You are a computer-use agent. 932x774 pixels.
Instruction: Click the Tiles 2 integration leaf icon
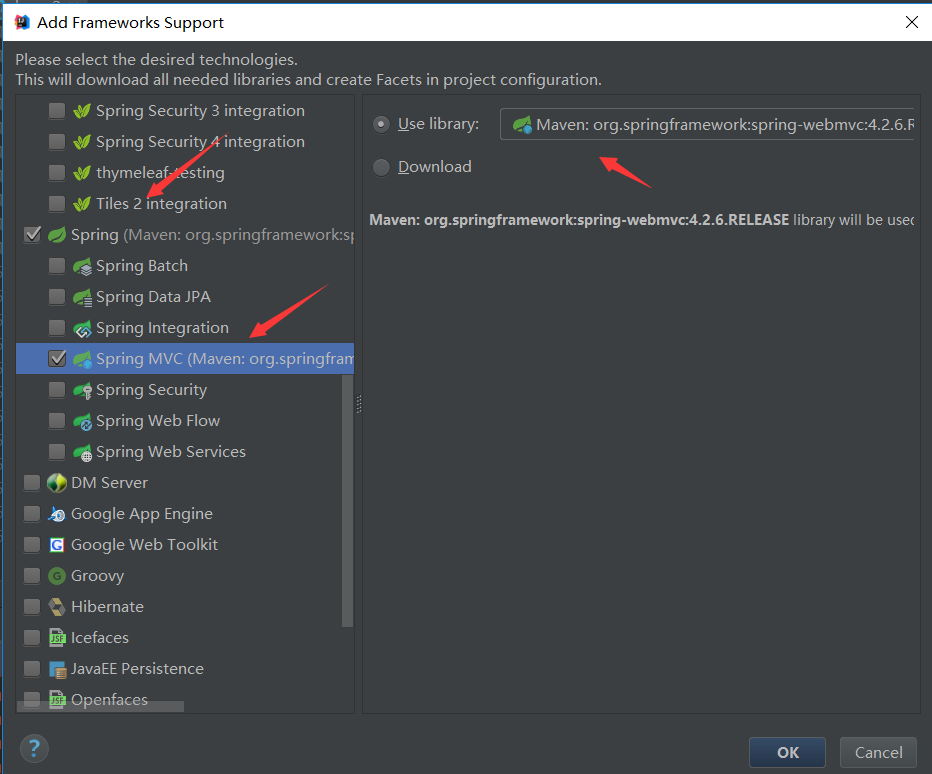point(82,203)
